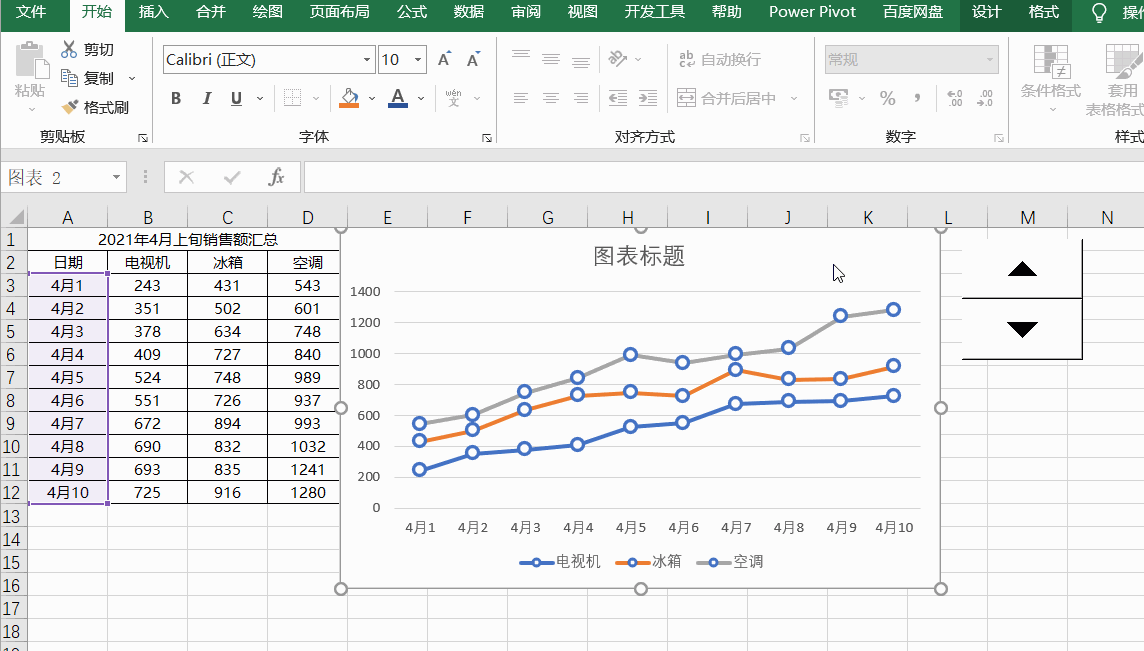Click align right icon

[x=581, y=98]
